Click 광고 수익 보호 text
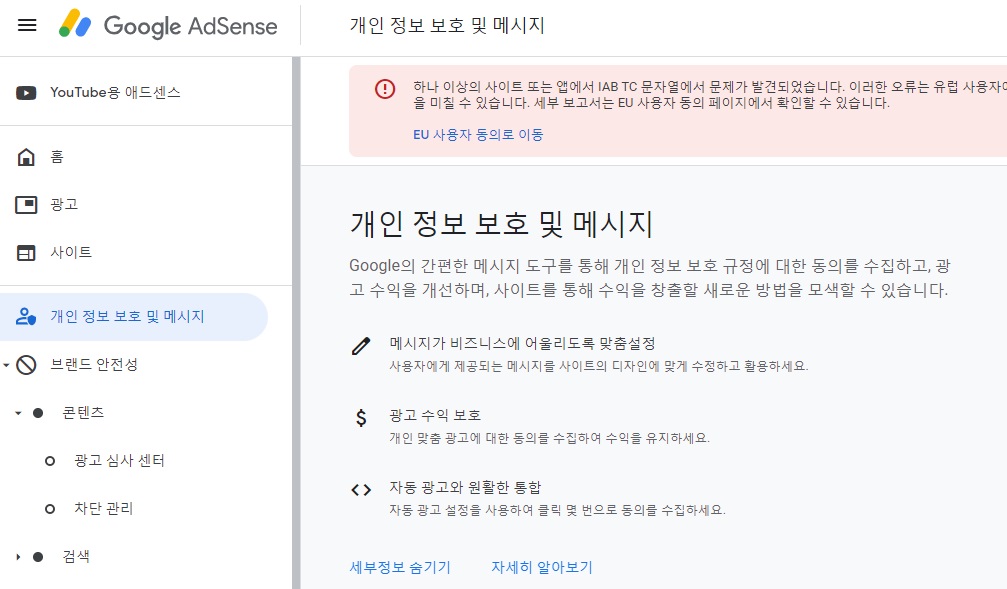1007x589 pixels. pos(435,416)
